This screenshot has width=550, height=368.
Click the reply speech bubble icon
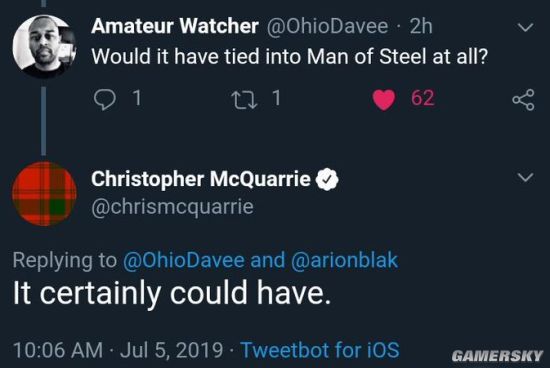(105, 99)
